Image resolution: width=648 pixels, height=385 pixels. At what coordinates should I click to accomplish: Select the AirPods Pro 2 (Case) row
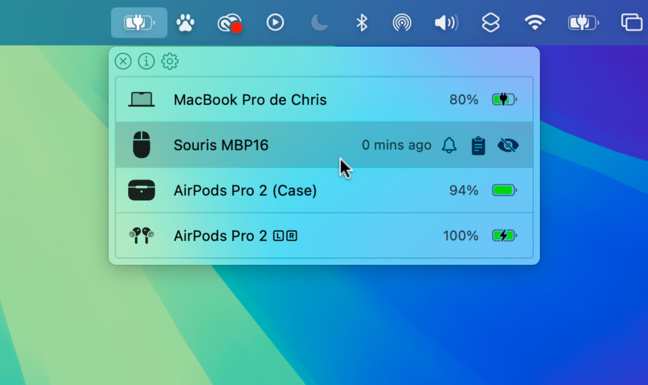324,190
